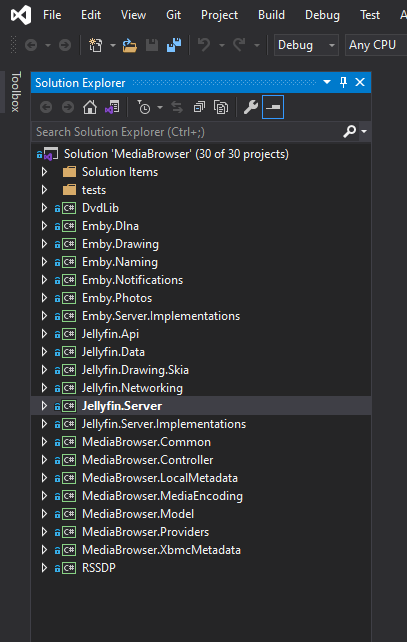Expand the RSSDP project
Image resolution: width=407 pixels, height=642 pixels.
[45, 568]
